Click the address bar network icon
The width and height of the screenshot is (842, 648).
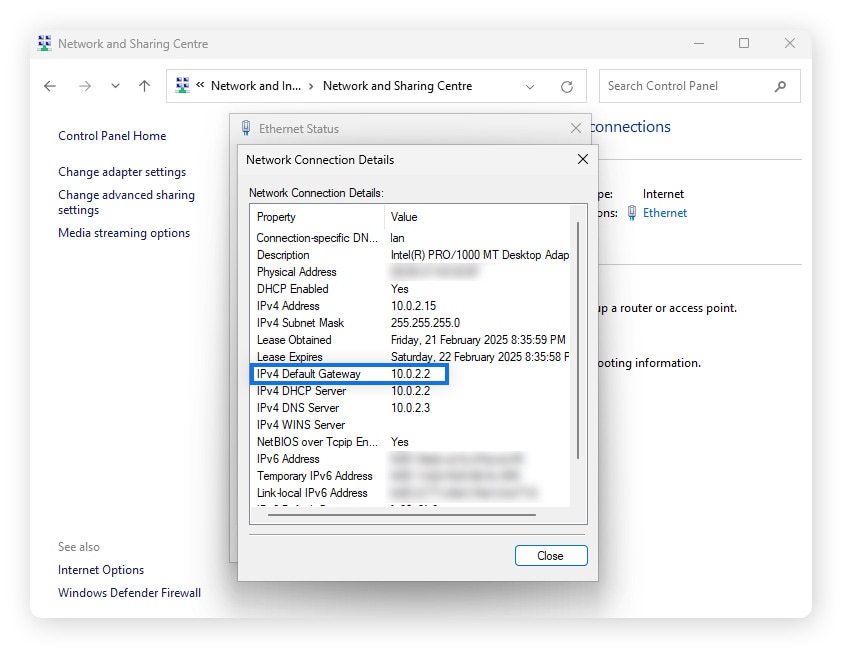183,85
